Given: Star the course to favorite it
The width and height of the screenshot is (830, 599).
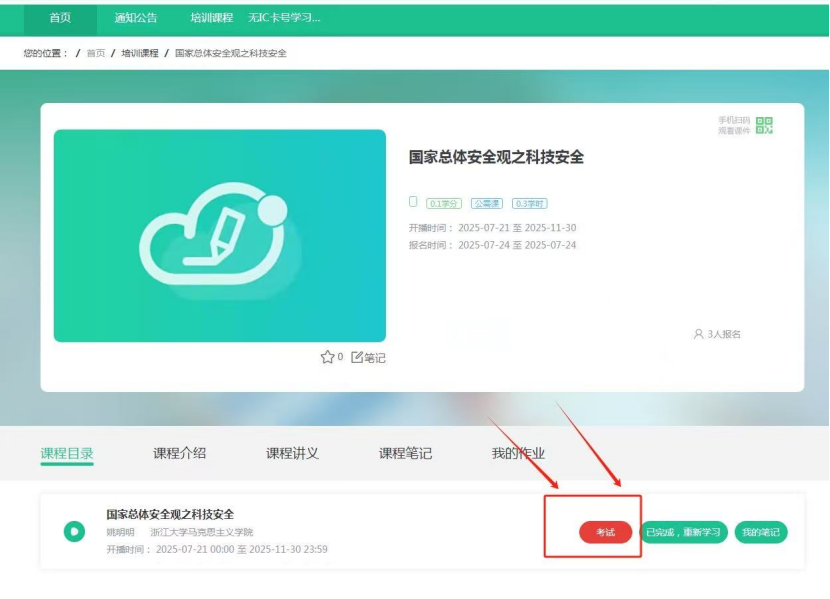Looking at the screenshot, I should click(327, 355).
